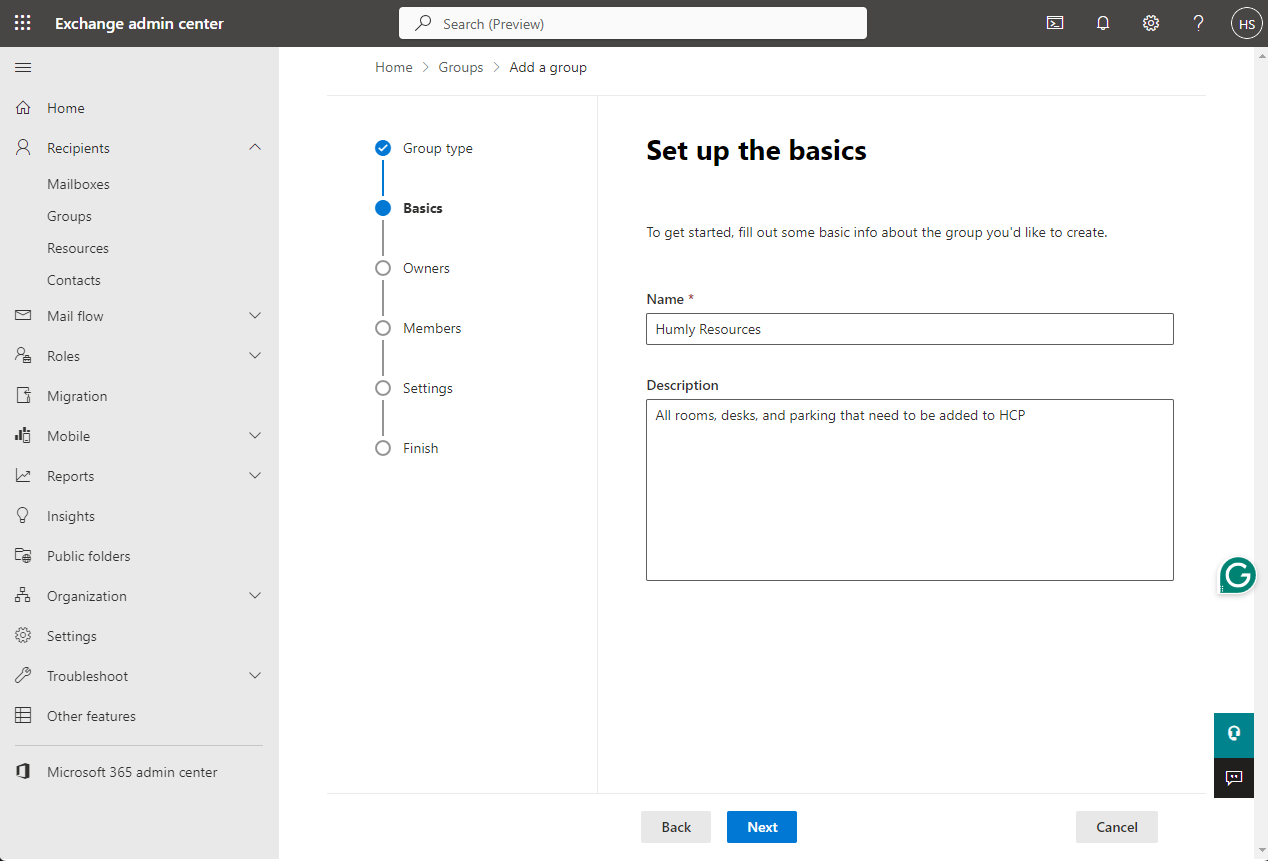This screenshot has height=861, width=1268.
Task: Open the Microsoft 365 app launcher
Action: click(x=22, y=22)
